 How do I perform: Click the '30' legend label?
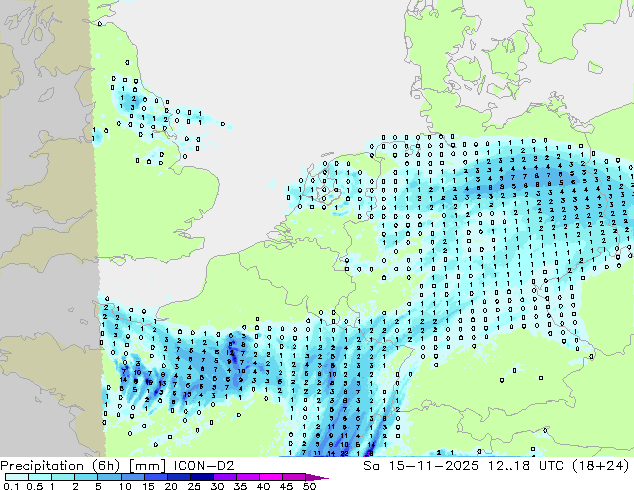click(217, 486)
